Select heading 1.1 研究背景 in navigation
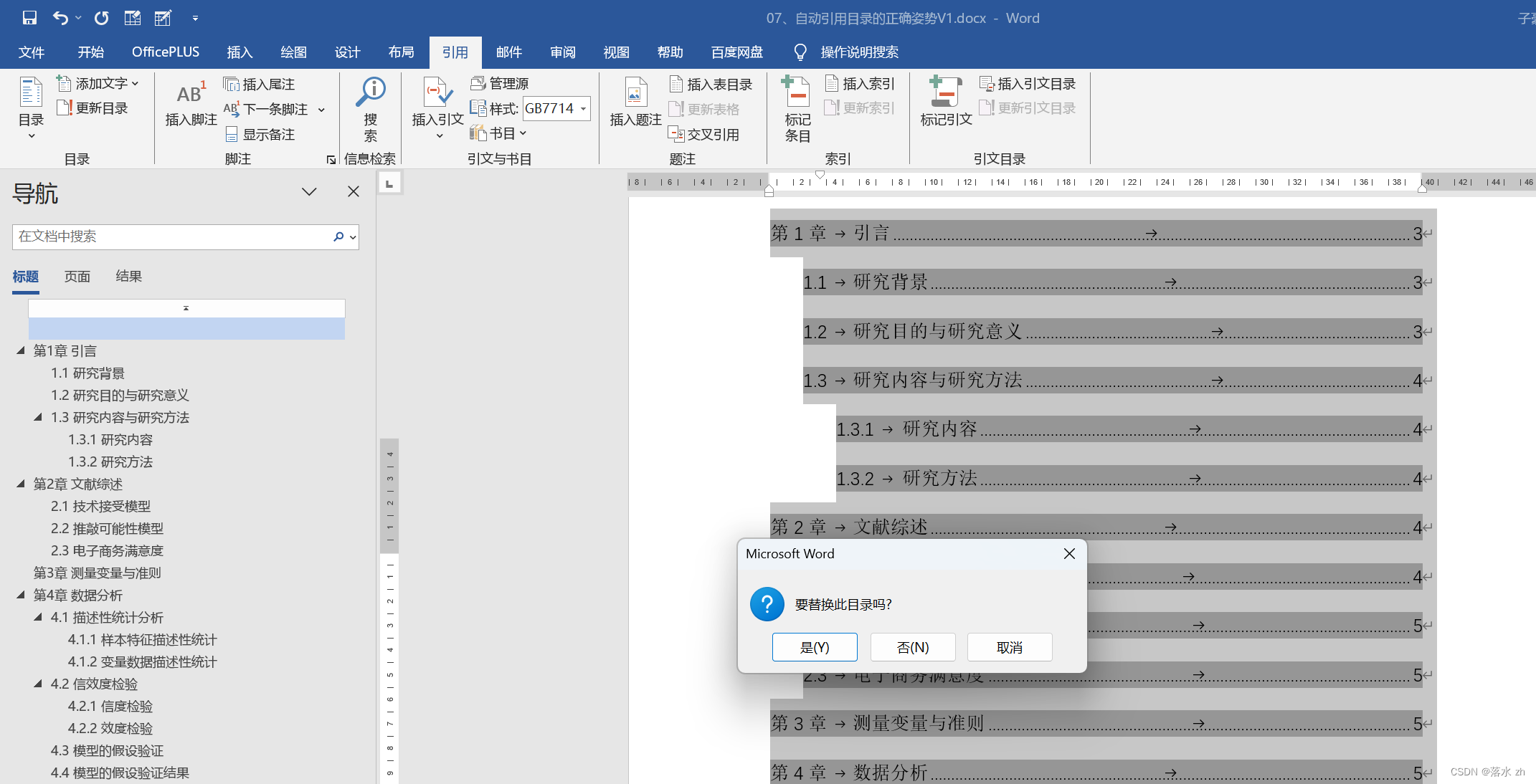Viewport: 1536px width, 784px height. point(87,373)
